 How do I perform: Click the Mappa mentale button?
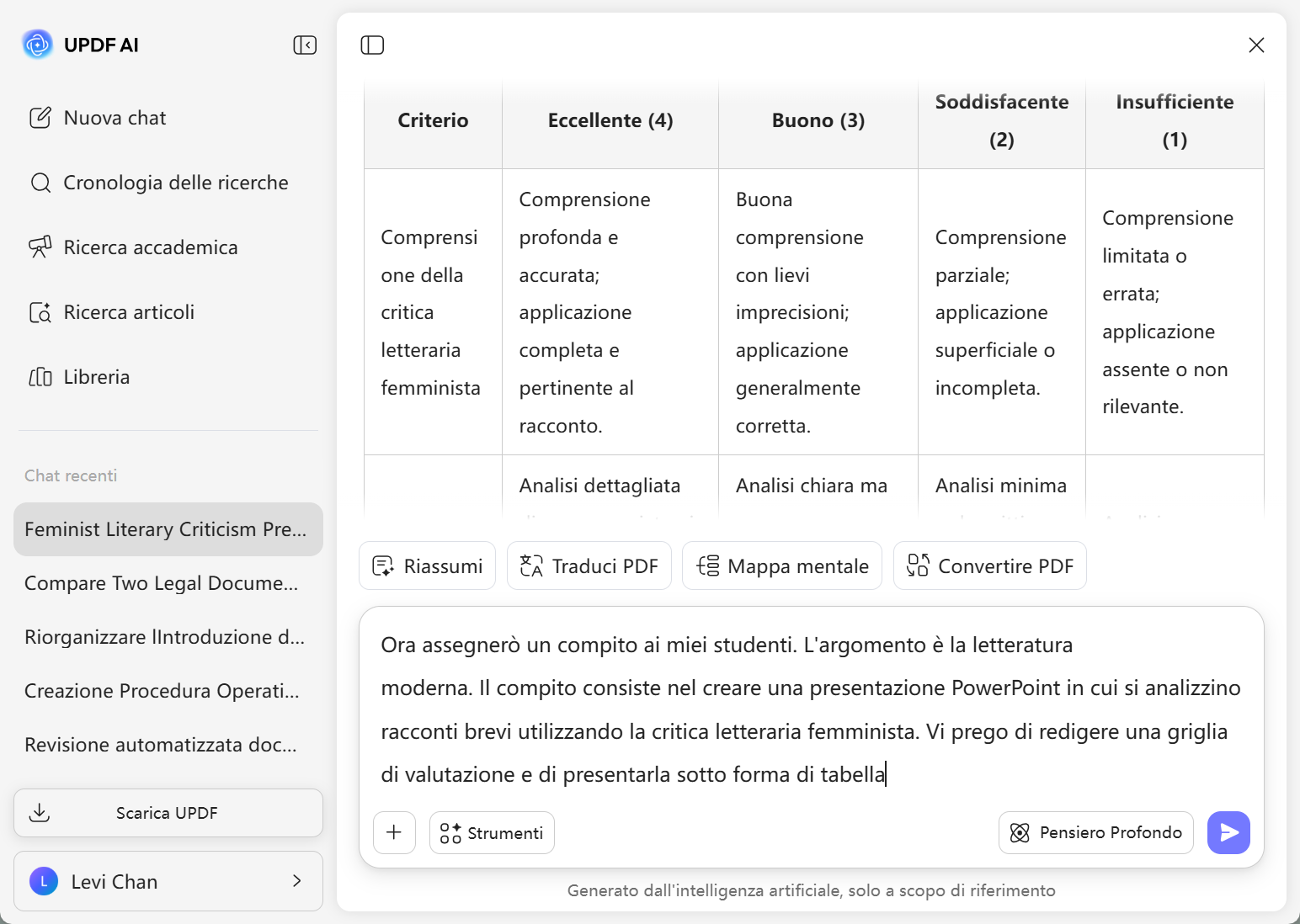(781, 566)
